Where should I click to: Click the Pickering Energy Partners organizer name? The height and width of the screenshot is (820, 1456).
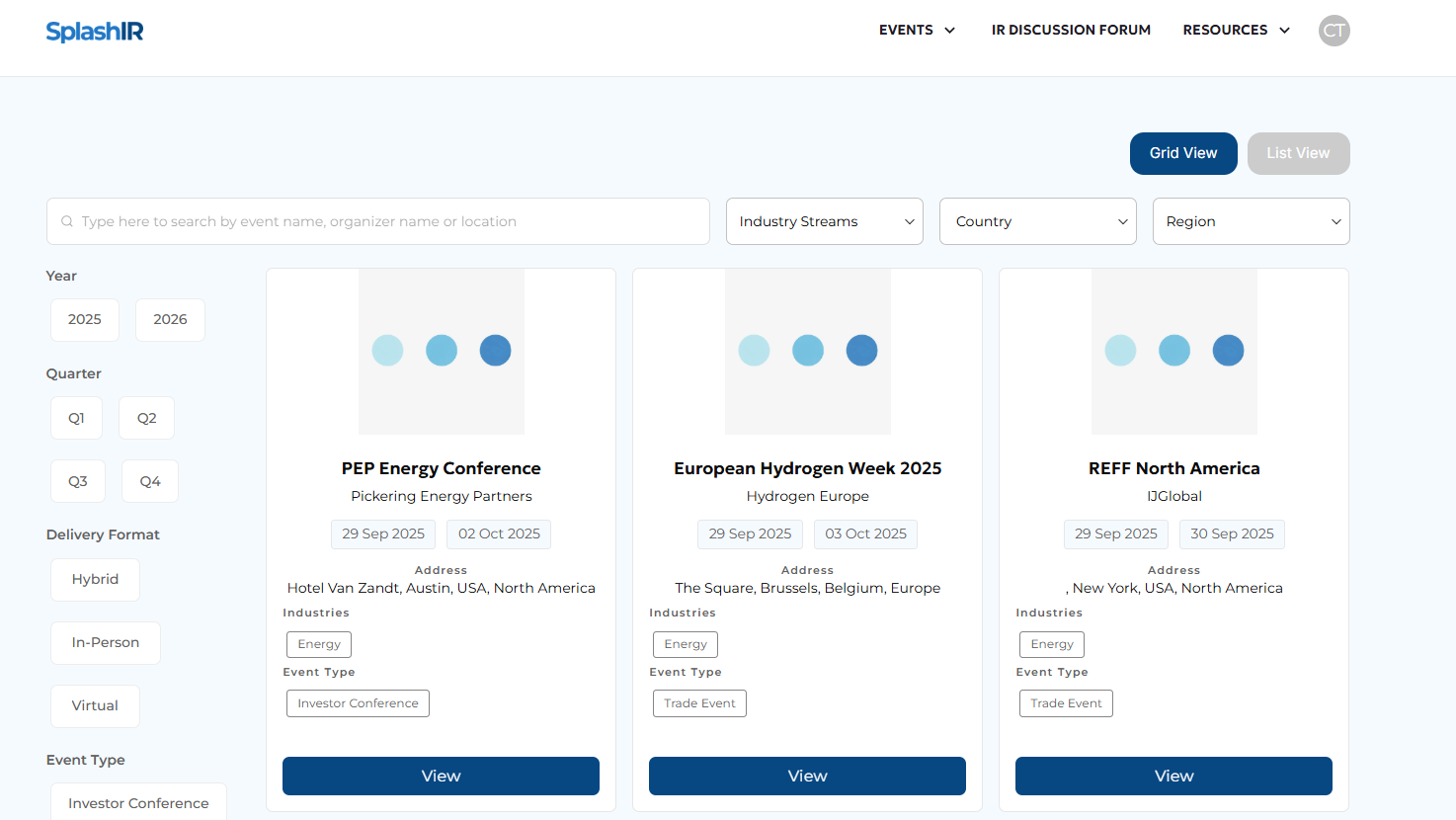coord(442,496)
